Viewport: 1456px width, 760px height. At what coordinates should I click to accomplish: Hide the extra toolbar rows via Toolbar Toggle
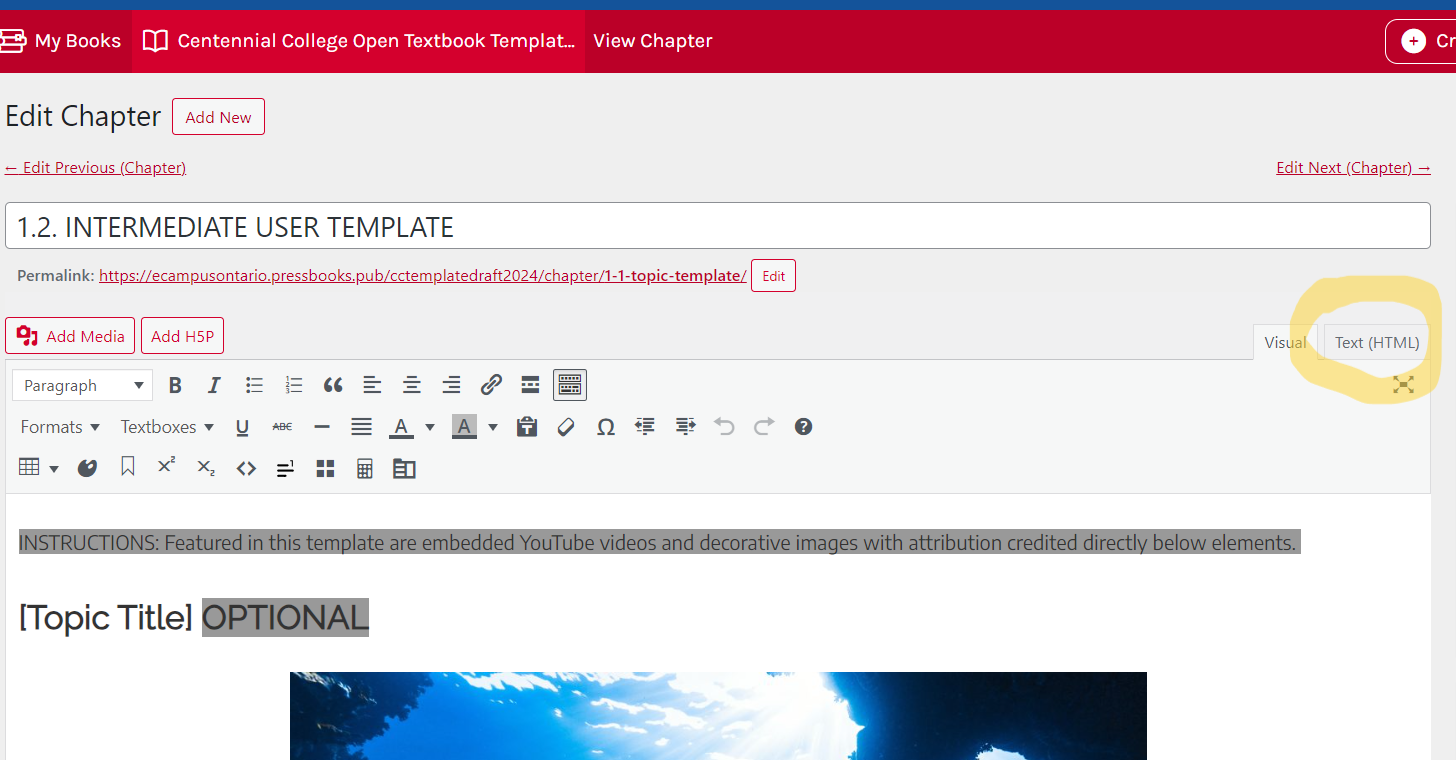point(570,385)
